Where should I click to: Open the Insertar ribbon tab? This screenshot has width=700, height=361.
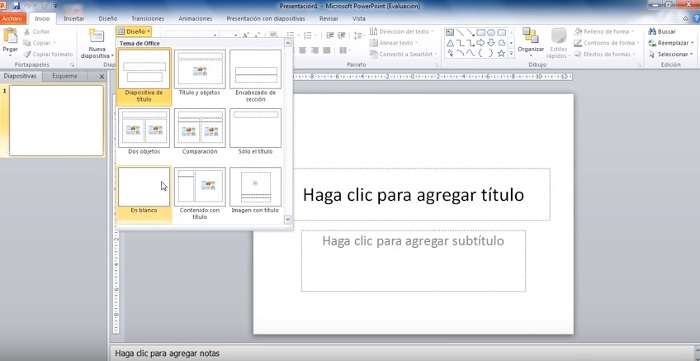(74, 19)
